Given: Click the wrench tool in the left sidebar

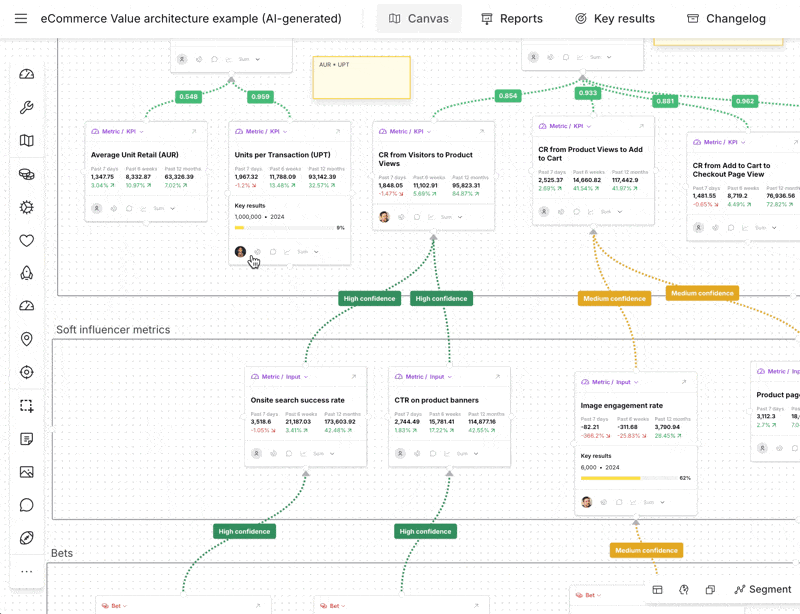Looking at the screenshot, I should pyautogui.click(x=27, y=108).
